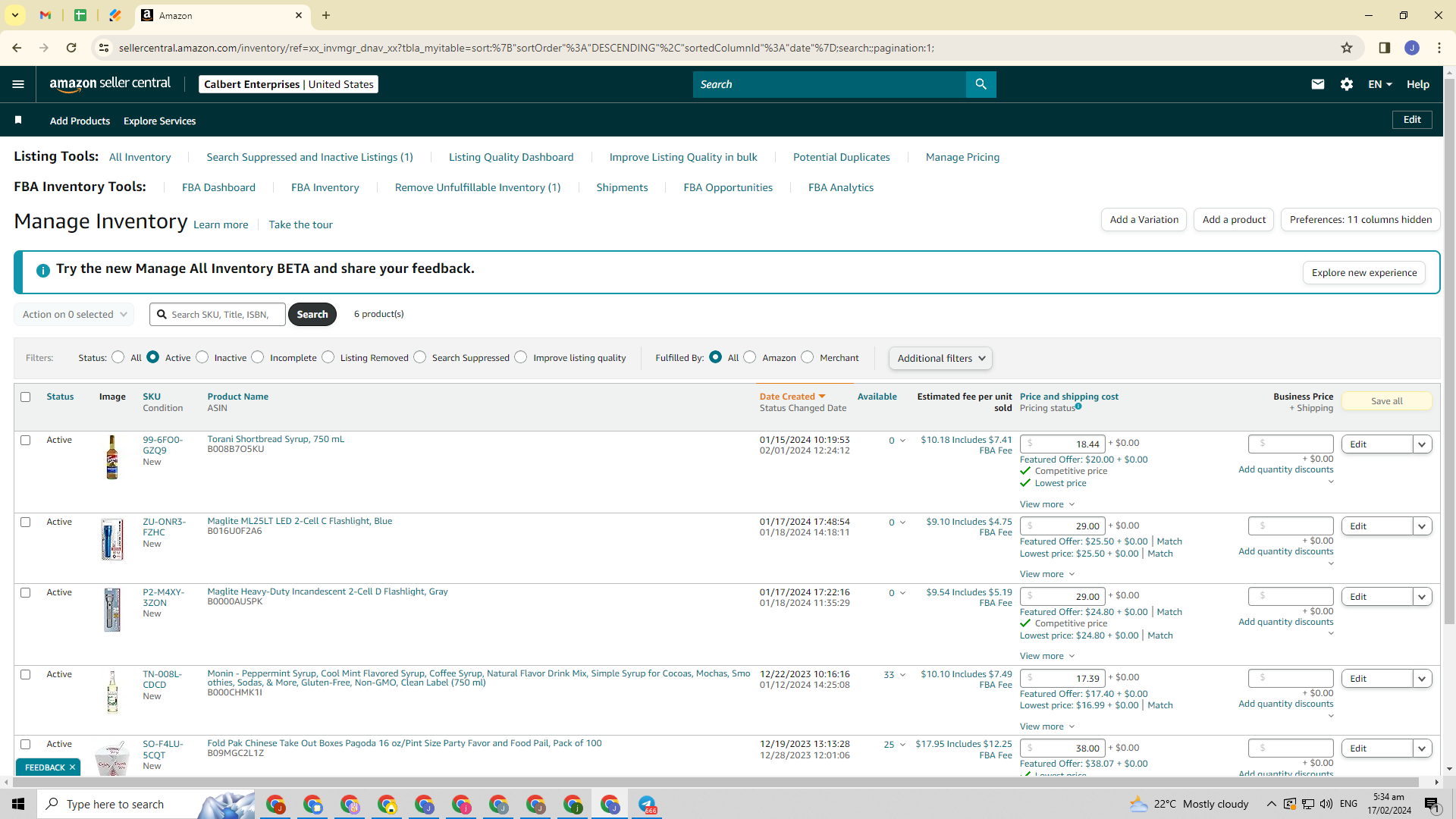Open the Maglite ML25LT flashlight thumbnail

point(112,539)
